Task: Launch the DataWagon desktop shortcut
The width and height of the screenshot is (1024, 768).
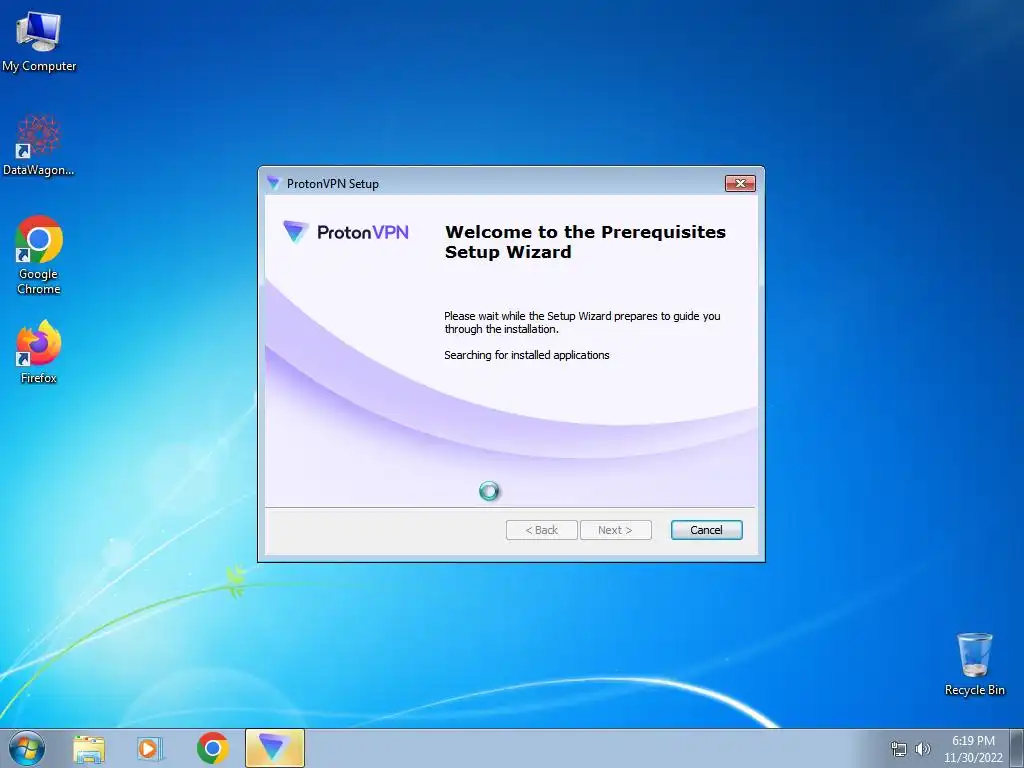Action: coord(39,146)
